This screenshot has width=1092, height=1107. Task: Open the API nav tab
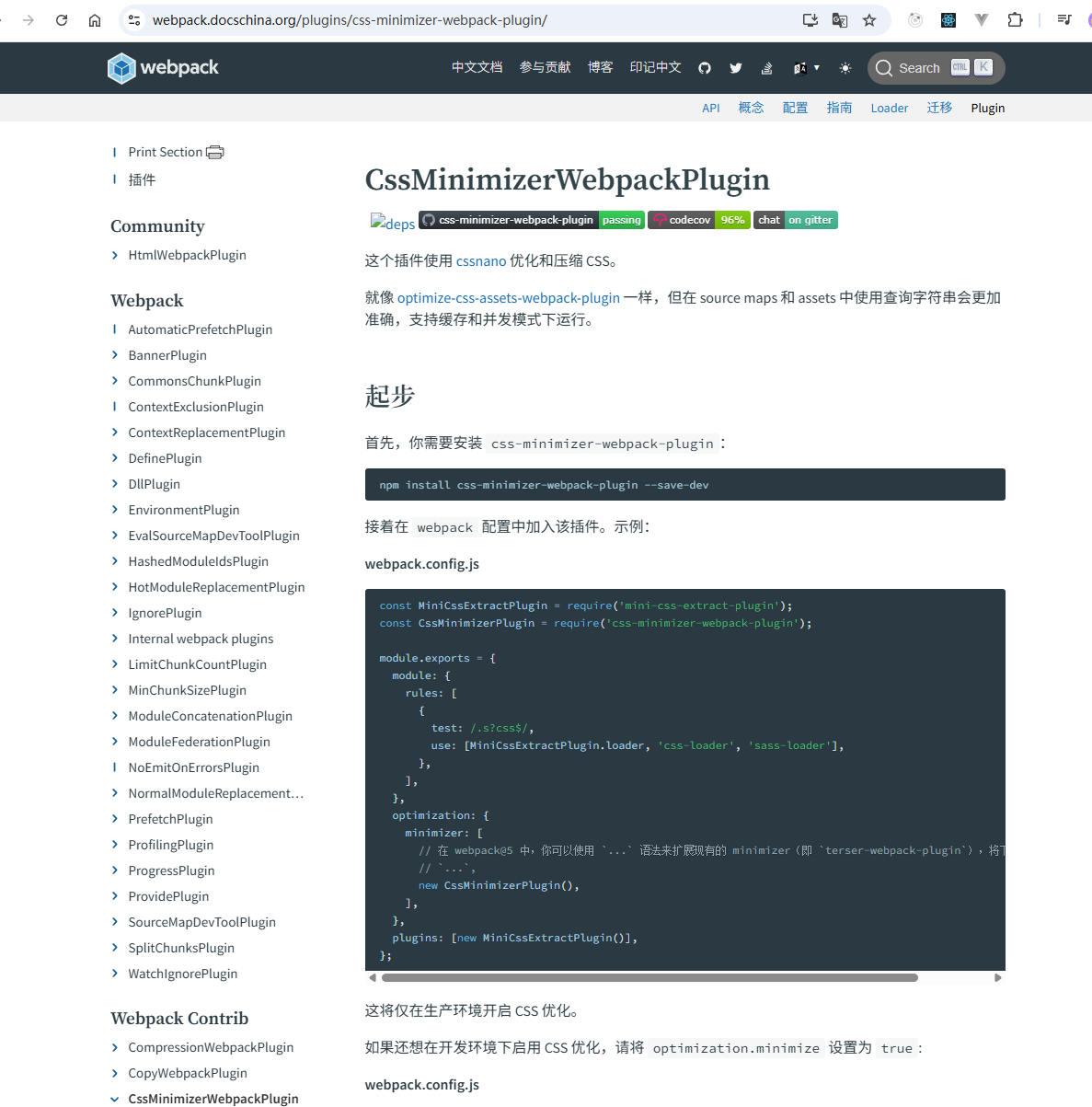pyautogui.click(x=711, y=109)
